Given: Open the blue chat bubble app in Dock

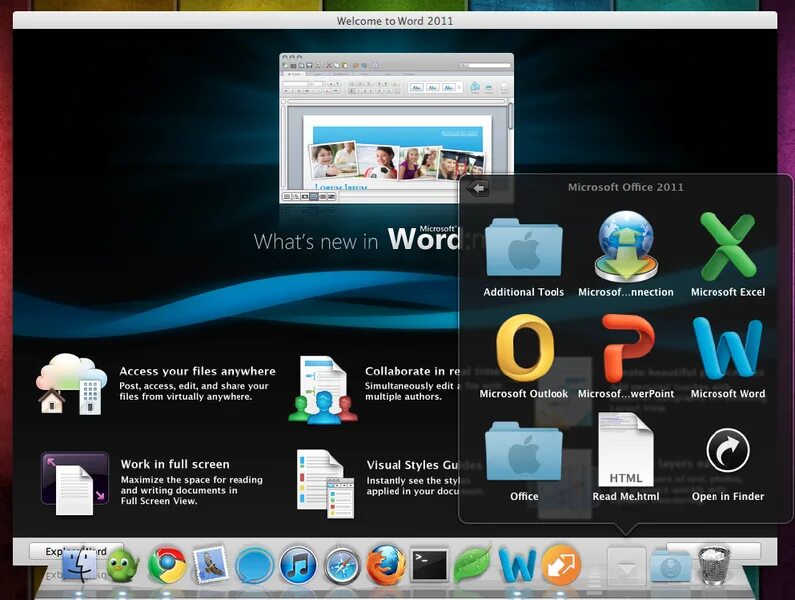Looking at the screenshot, I should pyautogui.click(x=254, y=565).
